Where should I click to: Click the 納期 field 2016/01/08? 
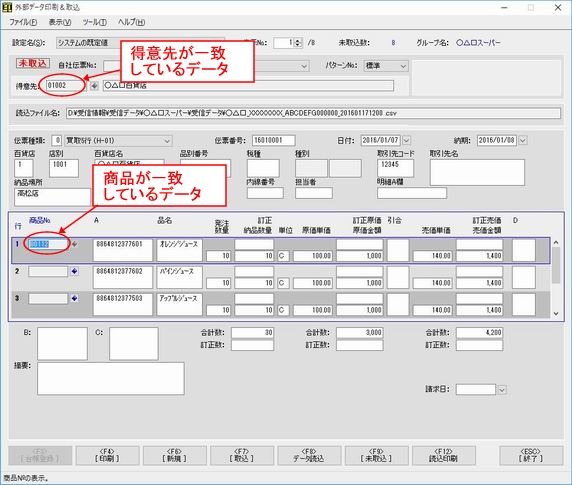click(x=497, y=140)
